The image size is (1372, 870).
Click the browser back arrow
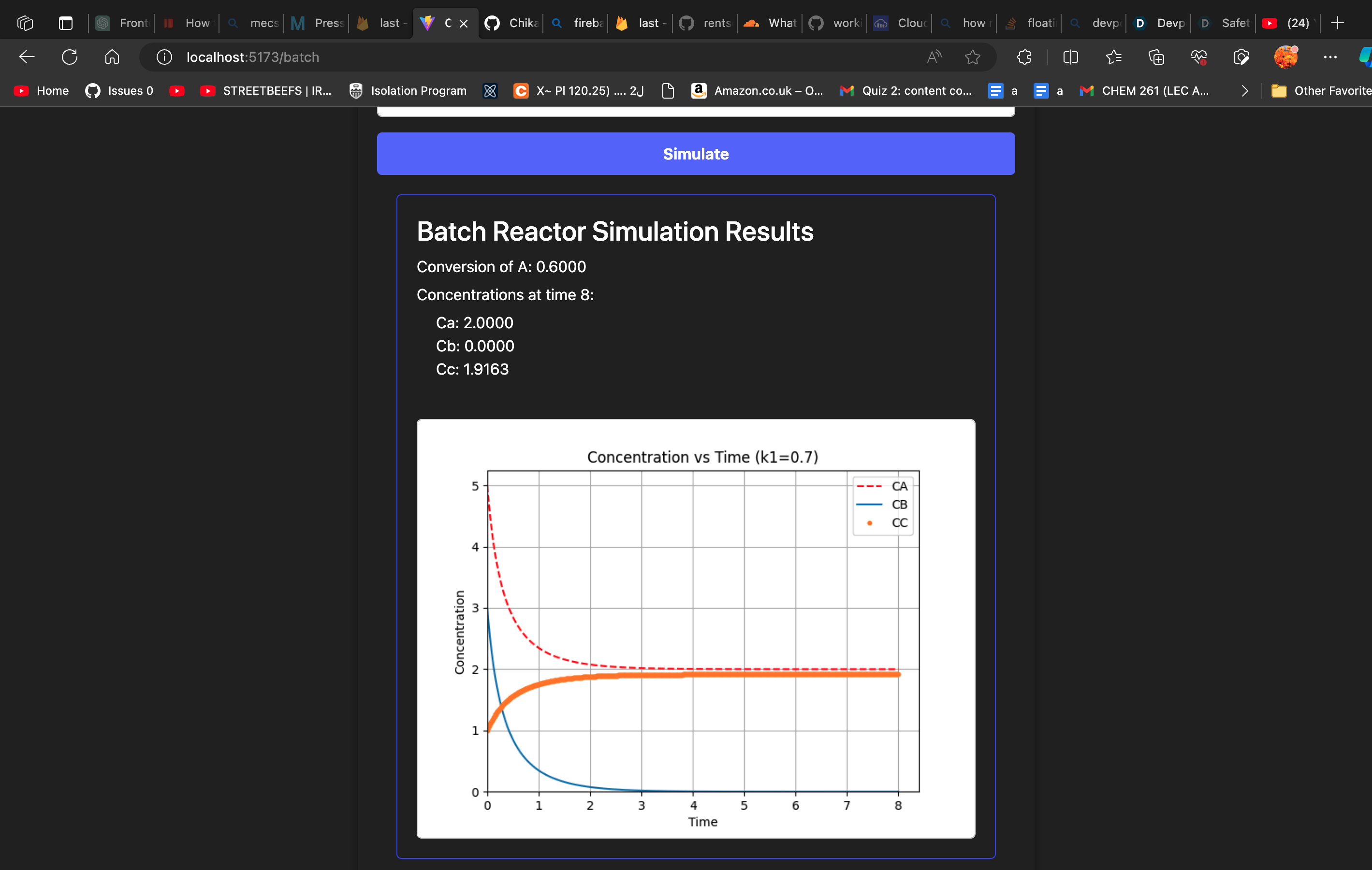(x=27, y=57)
